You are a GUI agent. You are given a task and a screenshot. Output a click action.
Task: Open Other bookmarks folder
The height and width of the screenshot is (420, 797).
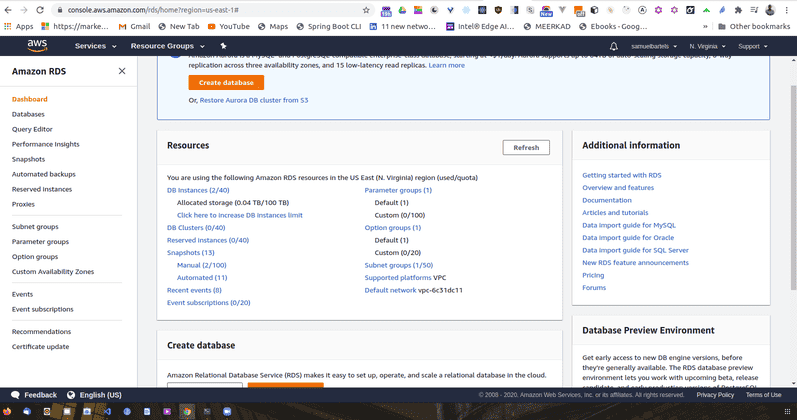[x=754, y=26]
